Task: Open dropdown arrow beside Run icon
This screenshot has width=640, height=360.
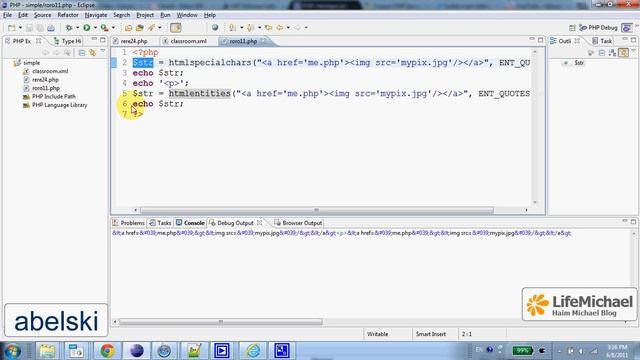Action: point(95,28)
